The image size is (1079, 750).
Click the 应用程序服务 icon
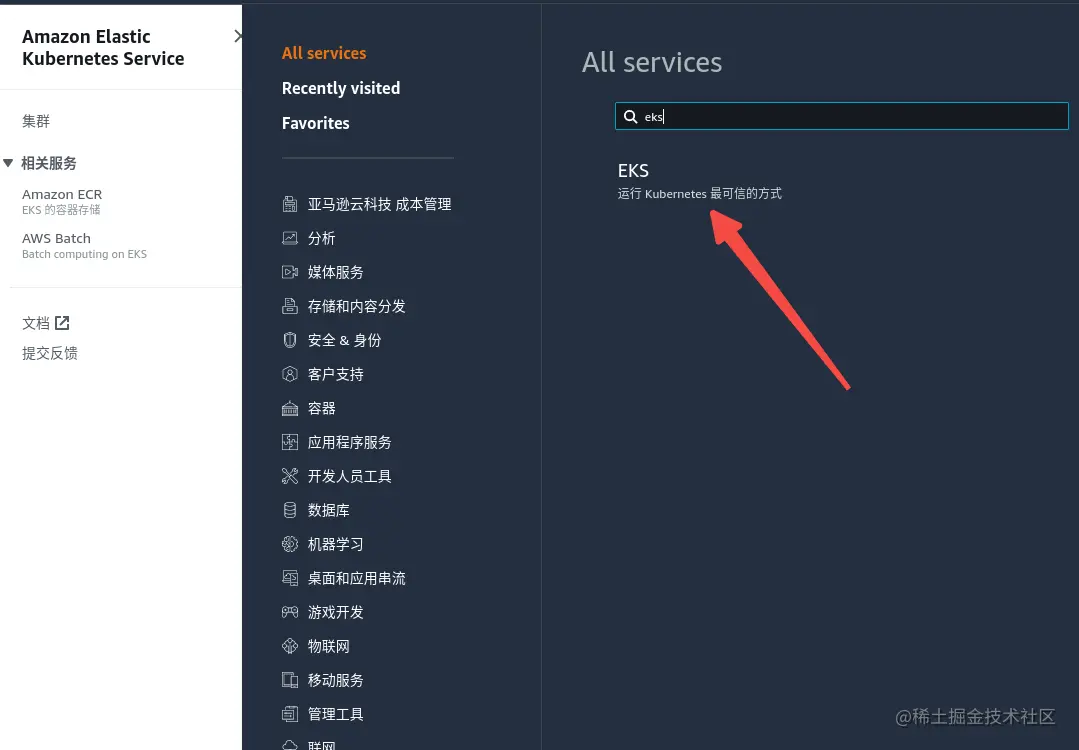pos(290,442)
